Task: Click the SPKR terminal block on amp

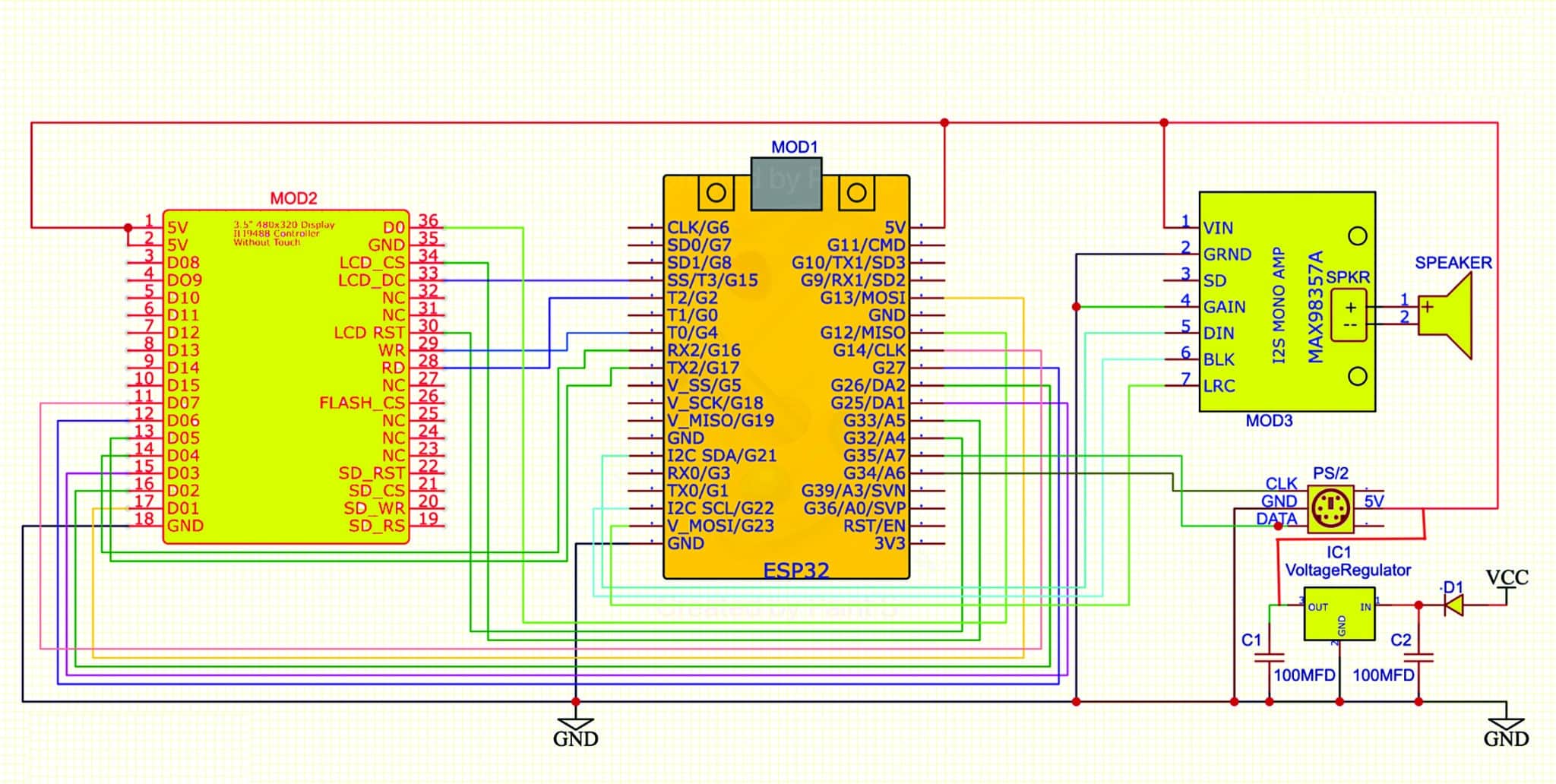Action: pos(1350,315)
